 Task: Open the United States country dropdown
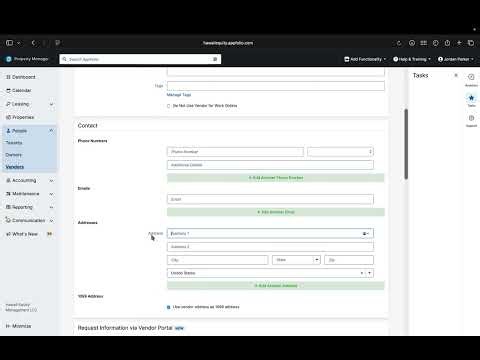point(270,273)
